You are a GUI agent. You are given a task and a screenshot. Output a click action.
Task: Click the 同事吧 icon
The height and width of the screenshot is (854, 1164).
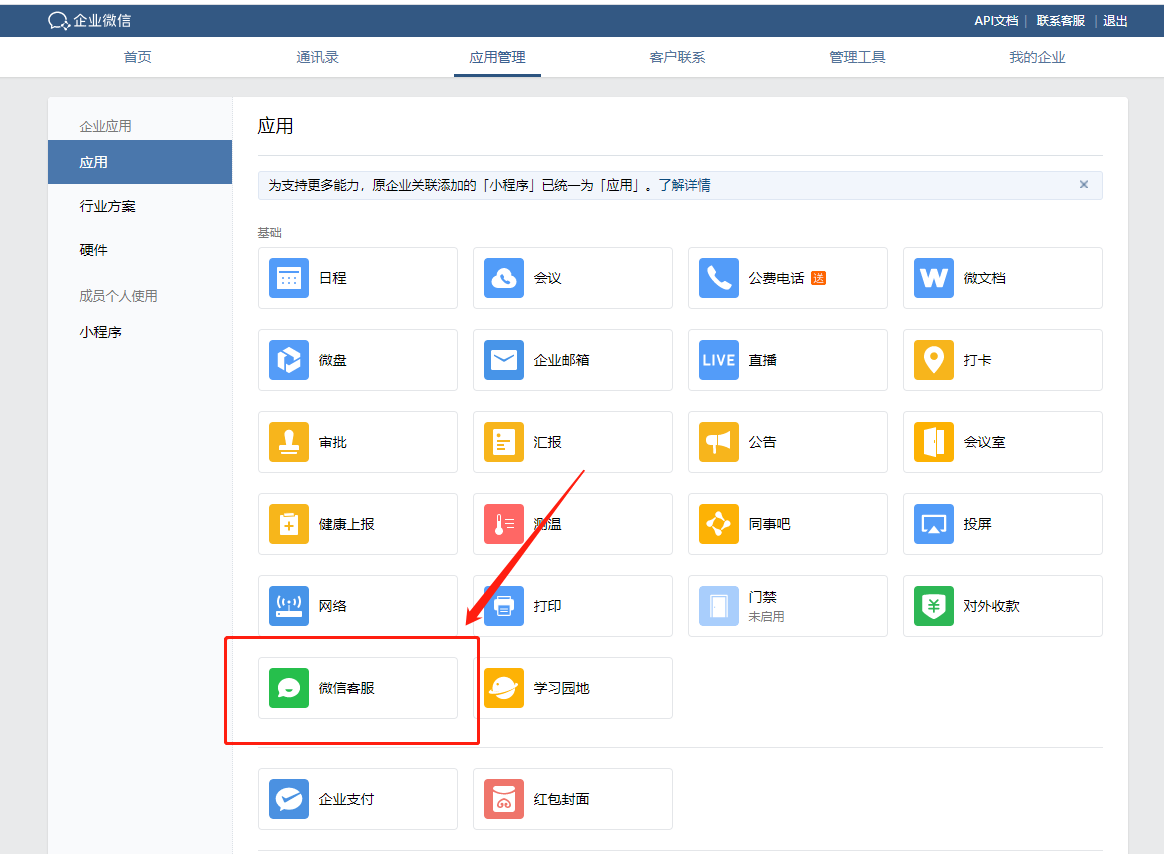tap(719, 524)
